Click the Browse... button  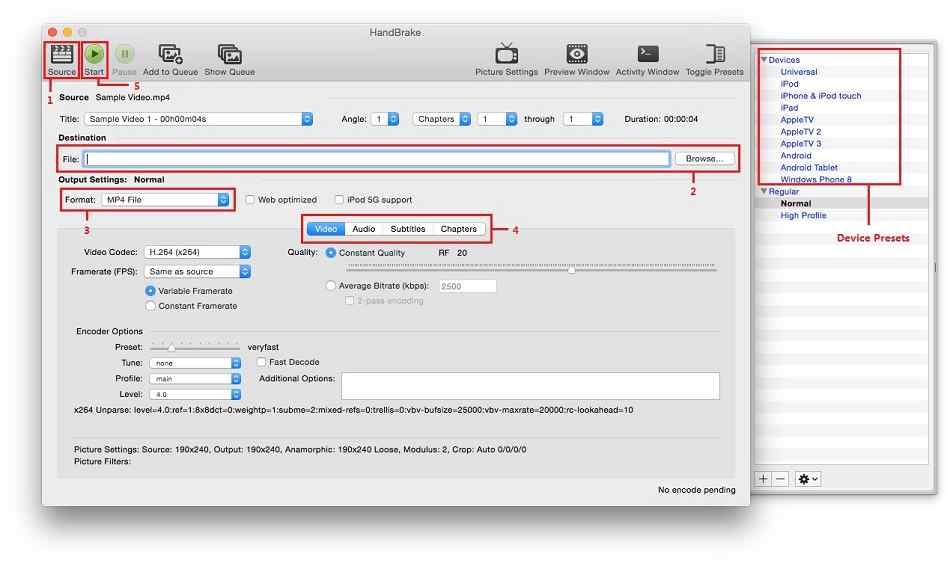coord(704,159)
